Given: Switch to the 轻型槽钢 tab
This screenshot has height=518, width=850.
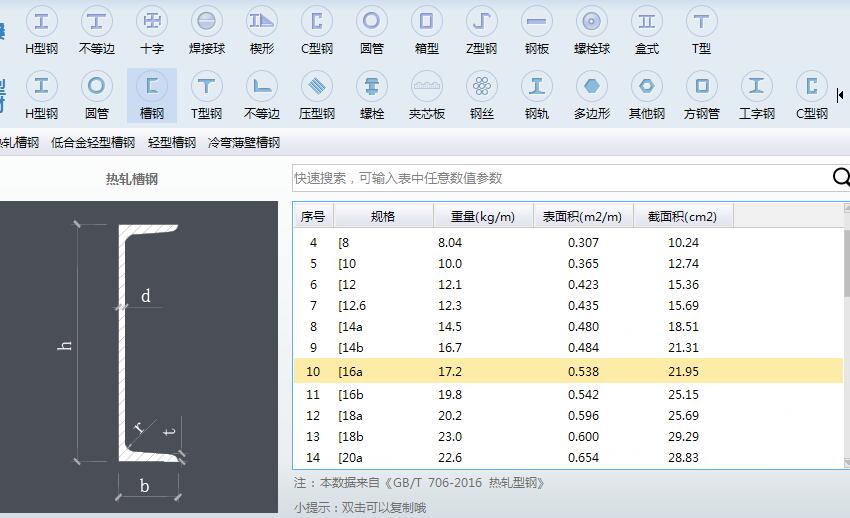Looking at the screenshot, I should click(x=171, y=143).
